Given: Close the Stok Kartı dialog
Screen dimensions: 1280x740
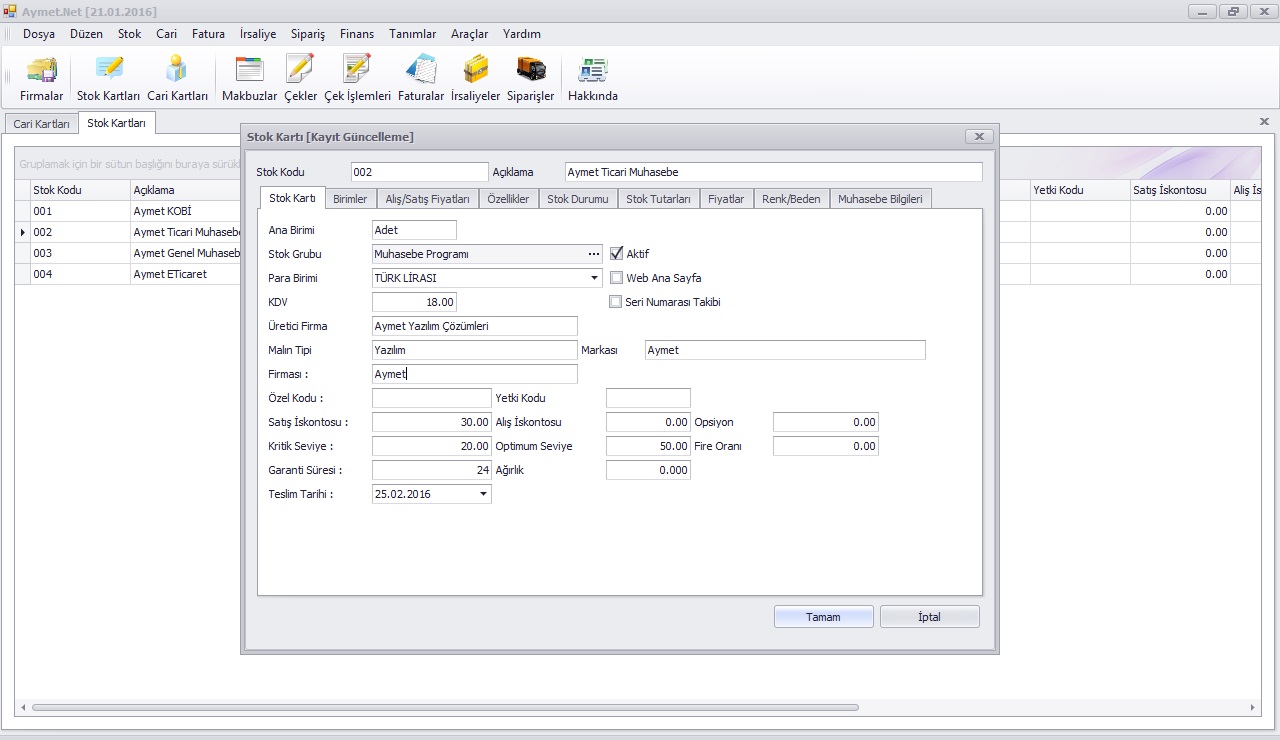Looking at the screenshot, I should [x=979, y=137].
